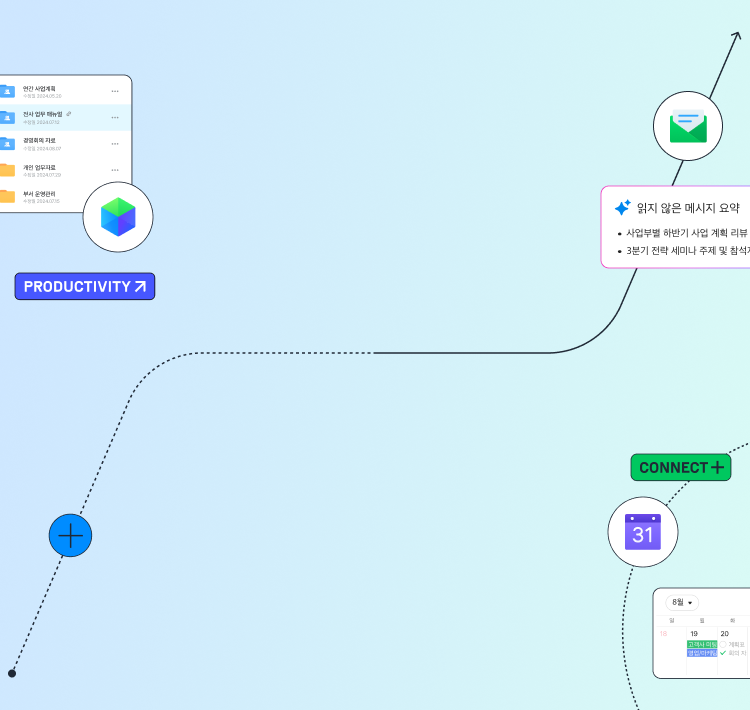
Task: Open more options for 개인 업무자료 folder
Action: tap(115, 170)
